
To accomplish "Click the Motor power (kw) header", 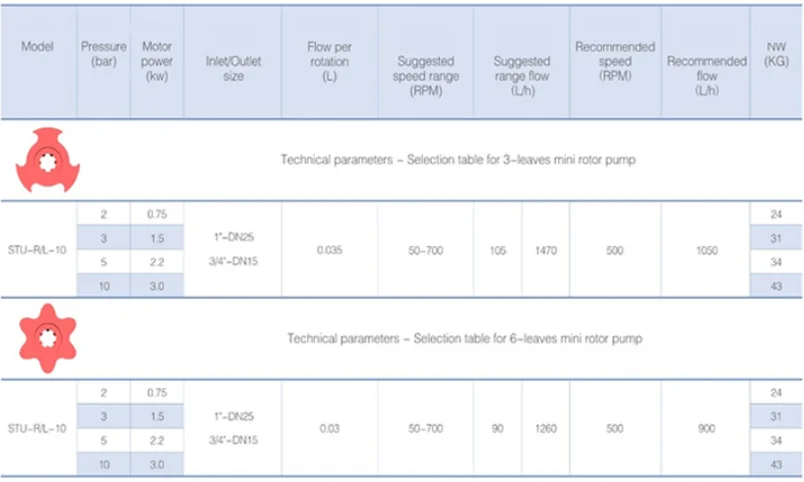I will click(157, 62).
